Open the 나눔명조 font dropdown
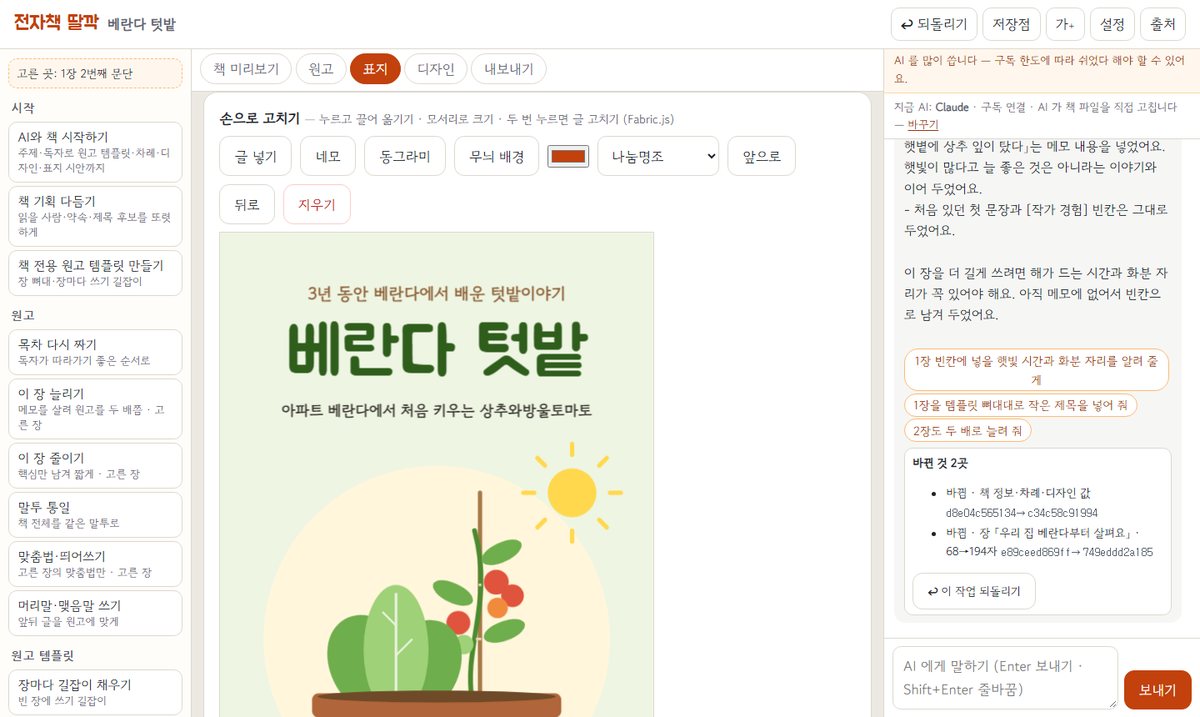Image resolution: width=1200 pixels, height=717 pixels. (x=658, y=156)
